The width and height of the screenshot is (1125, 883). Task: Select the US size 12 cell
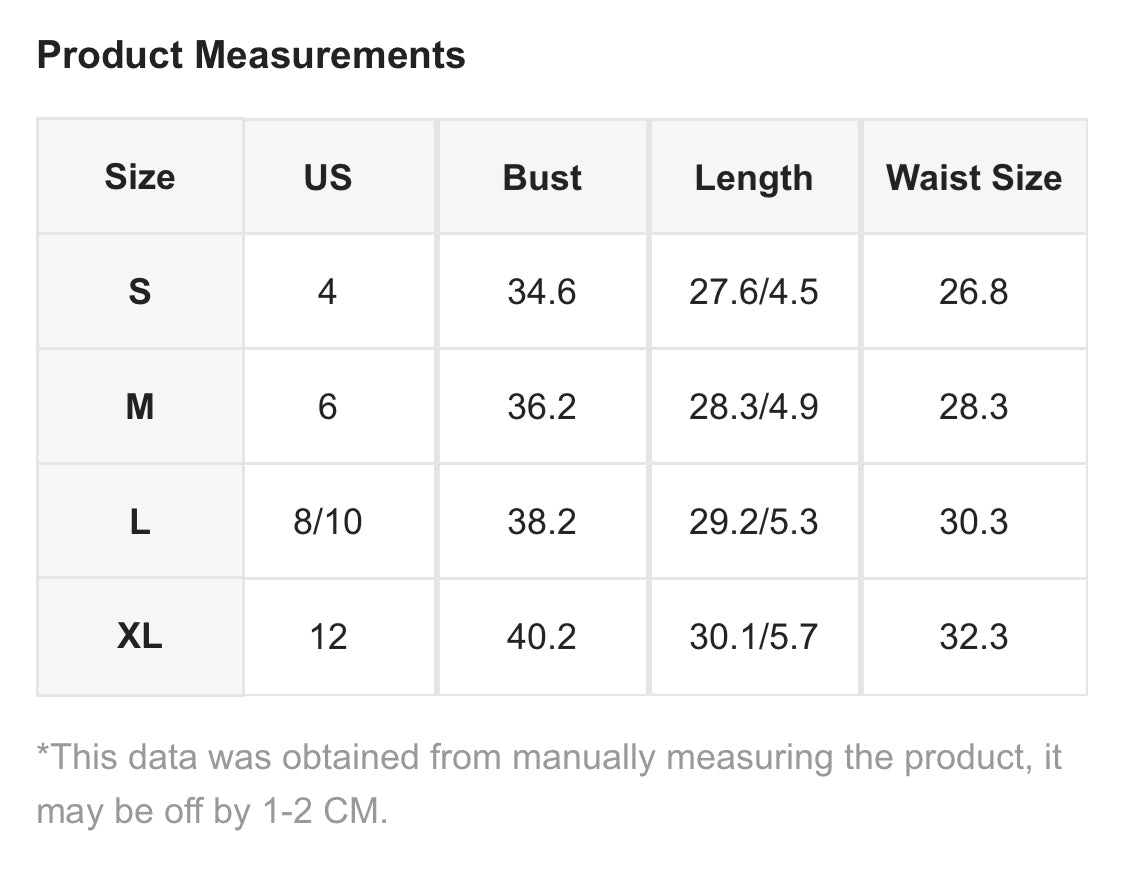328,636
